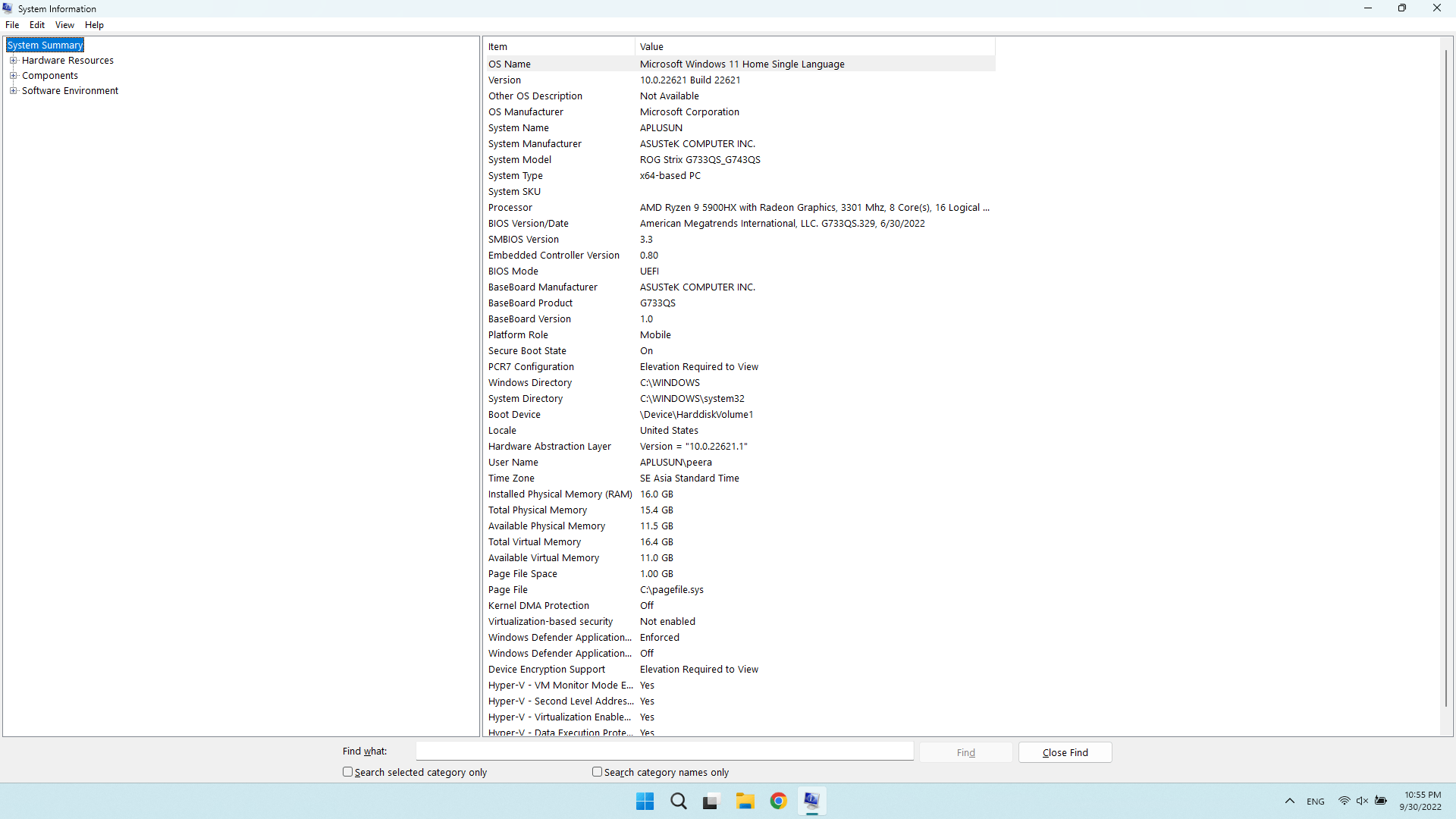1456x819 pixels.
Task: Open Google Chrome from taskbar
Action: pos(778,801)
